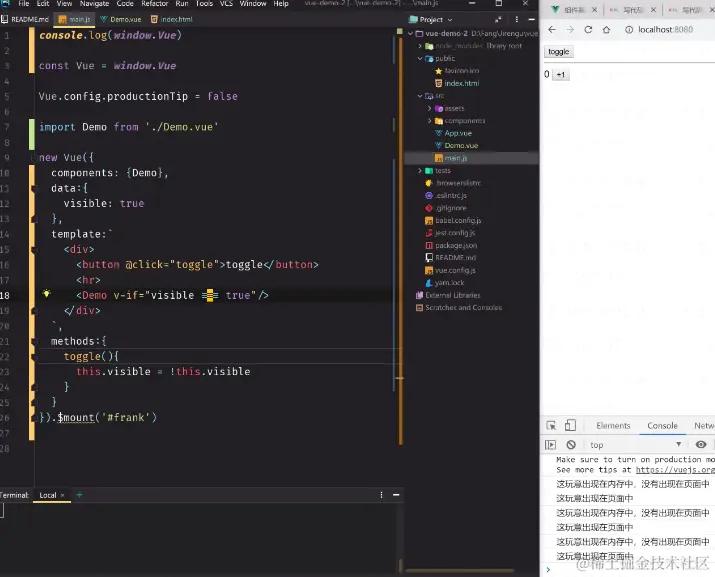Collapse the src folder
The height and width of the screenshot is (577, 715).
[x=420, y=96]
